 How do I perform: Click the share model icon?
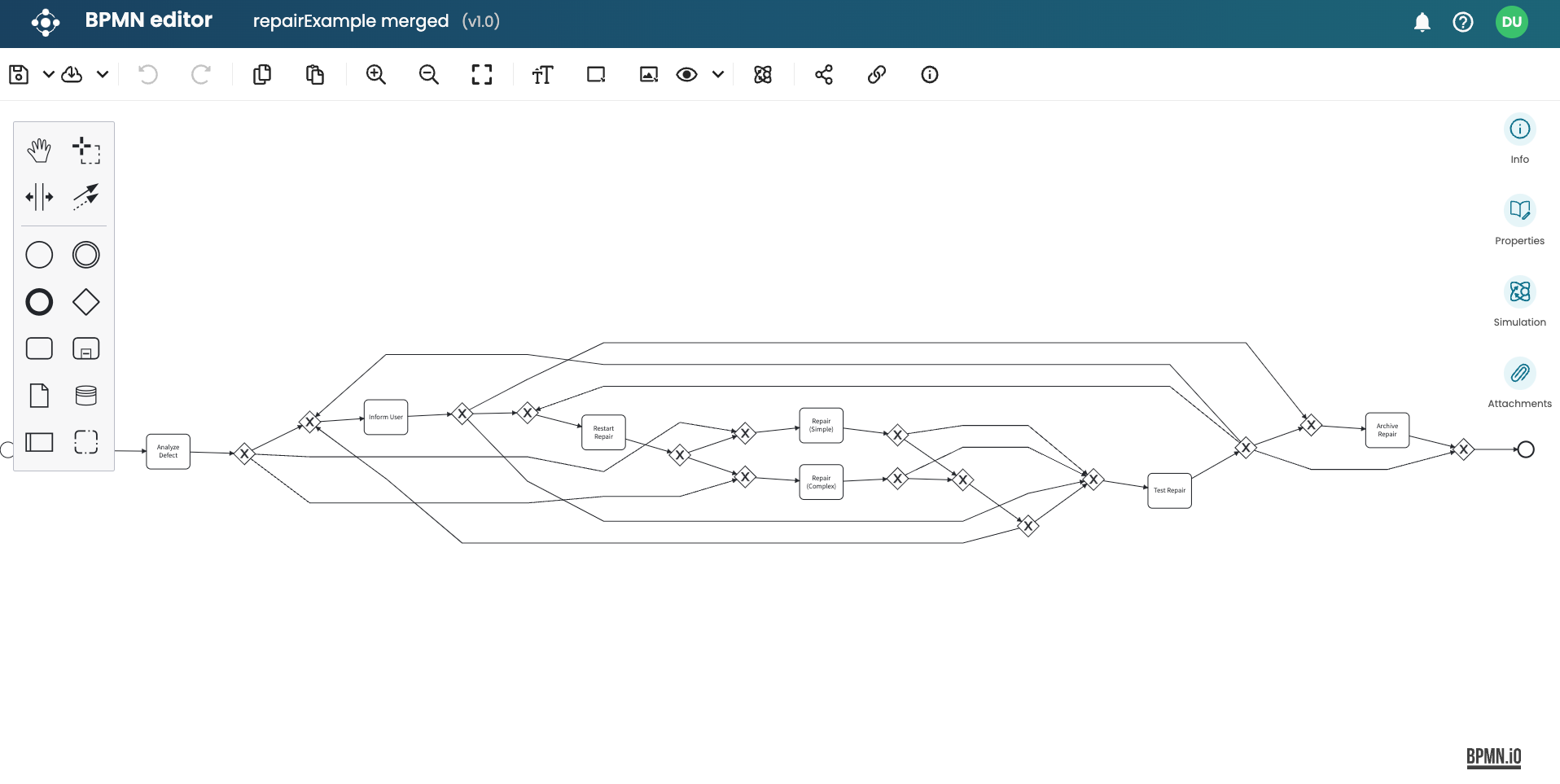824,75
